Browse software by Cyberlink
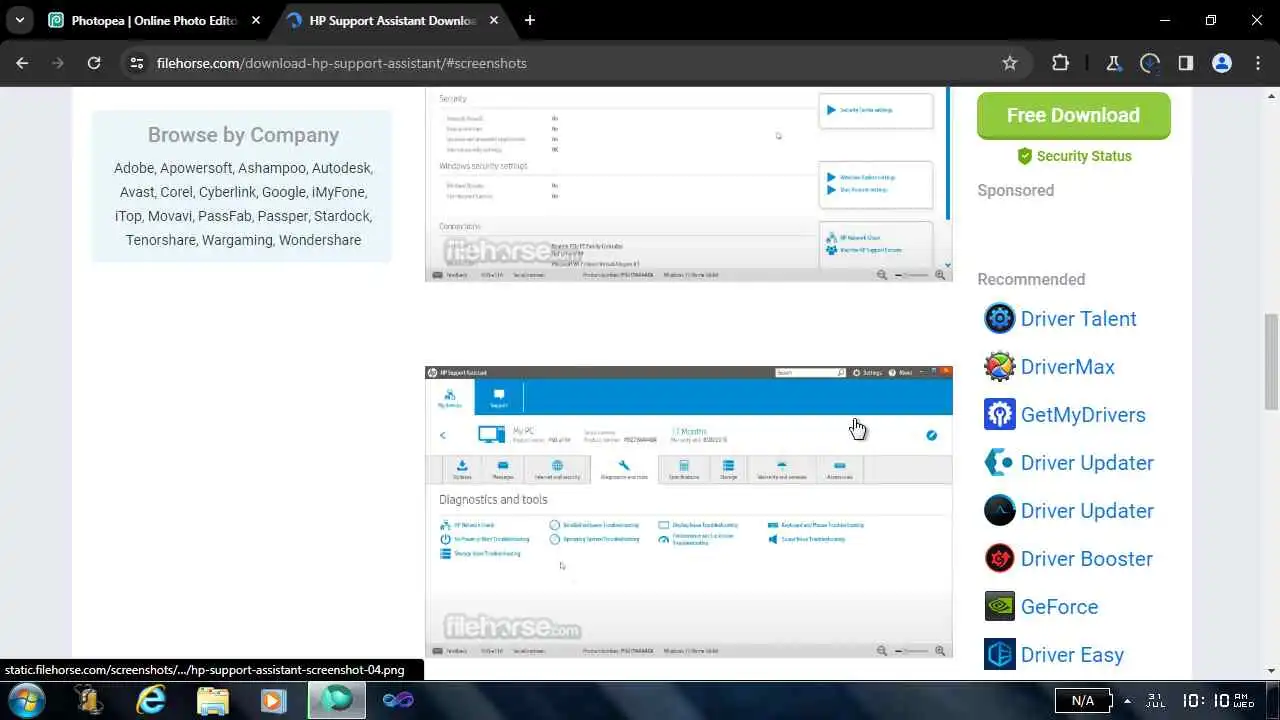This screenshot has height=720, width=1280. click(x=227, y=192)
